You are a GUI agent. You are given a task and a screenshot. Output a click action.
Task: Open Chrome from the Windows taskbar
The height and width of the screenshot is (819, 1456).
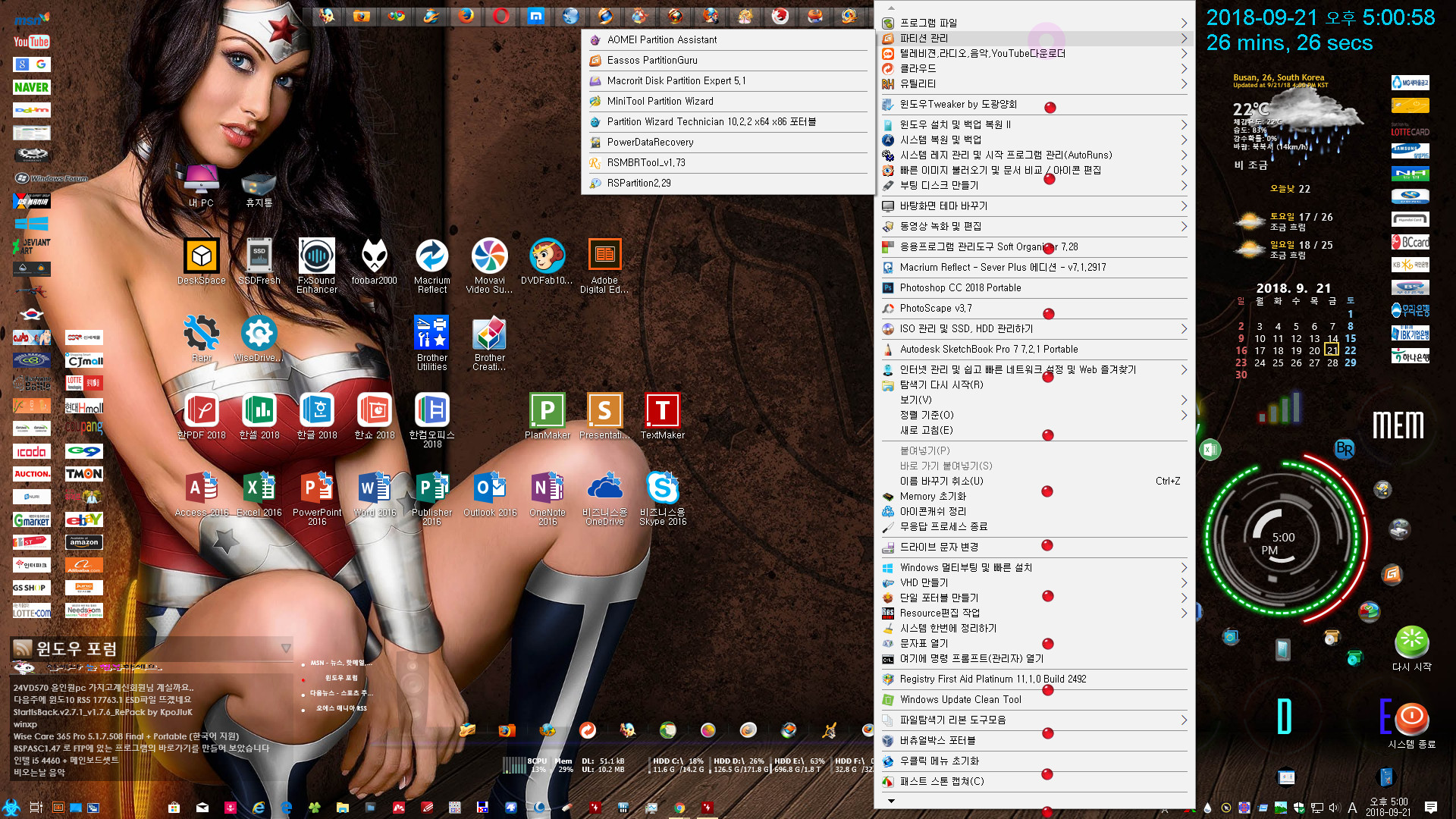click(x=679, y=808)
